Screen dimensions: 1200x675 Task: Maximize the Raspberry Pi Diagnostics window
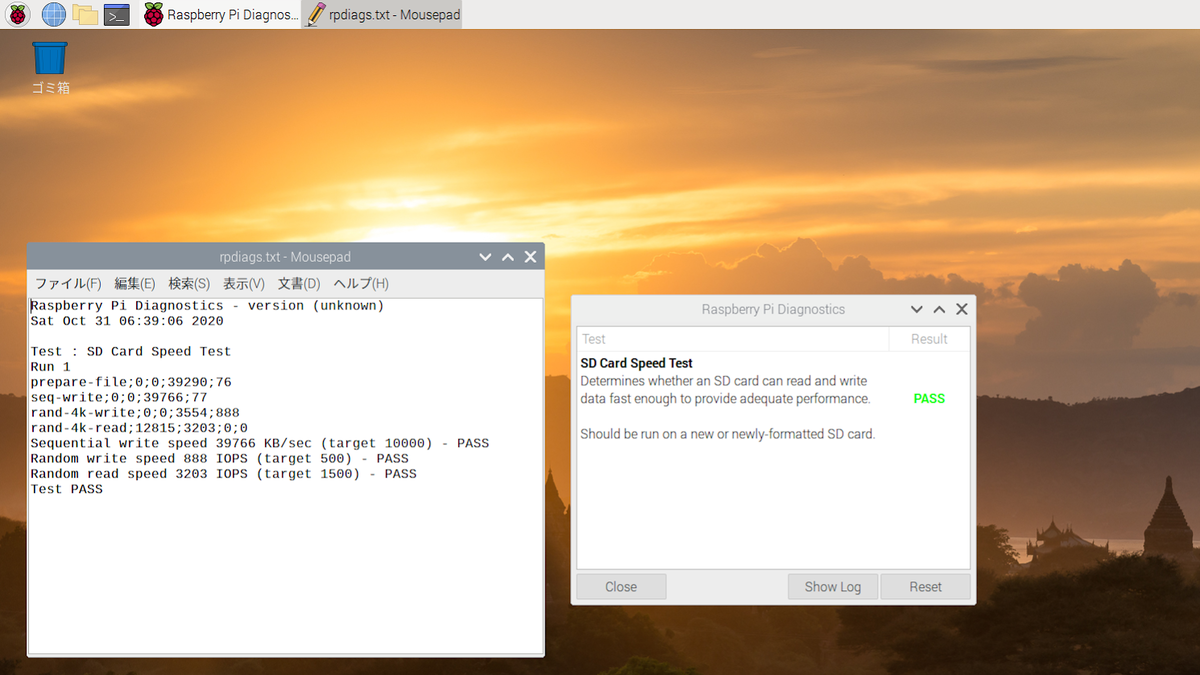click(939, 309)
